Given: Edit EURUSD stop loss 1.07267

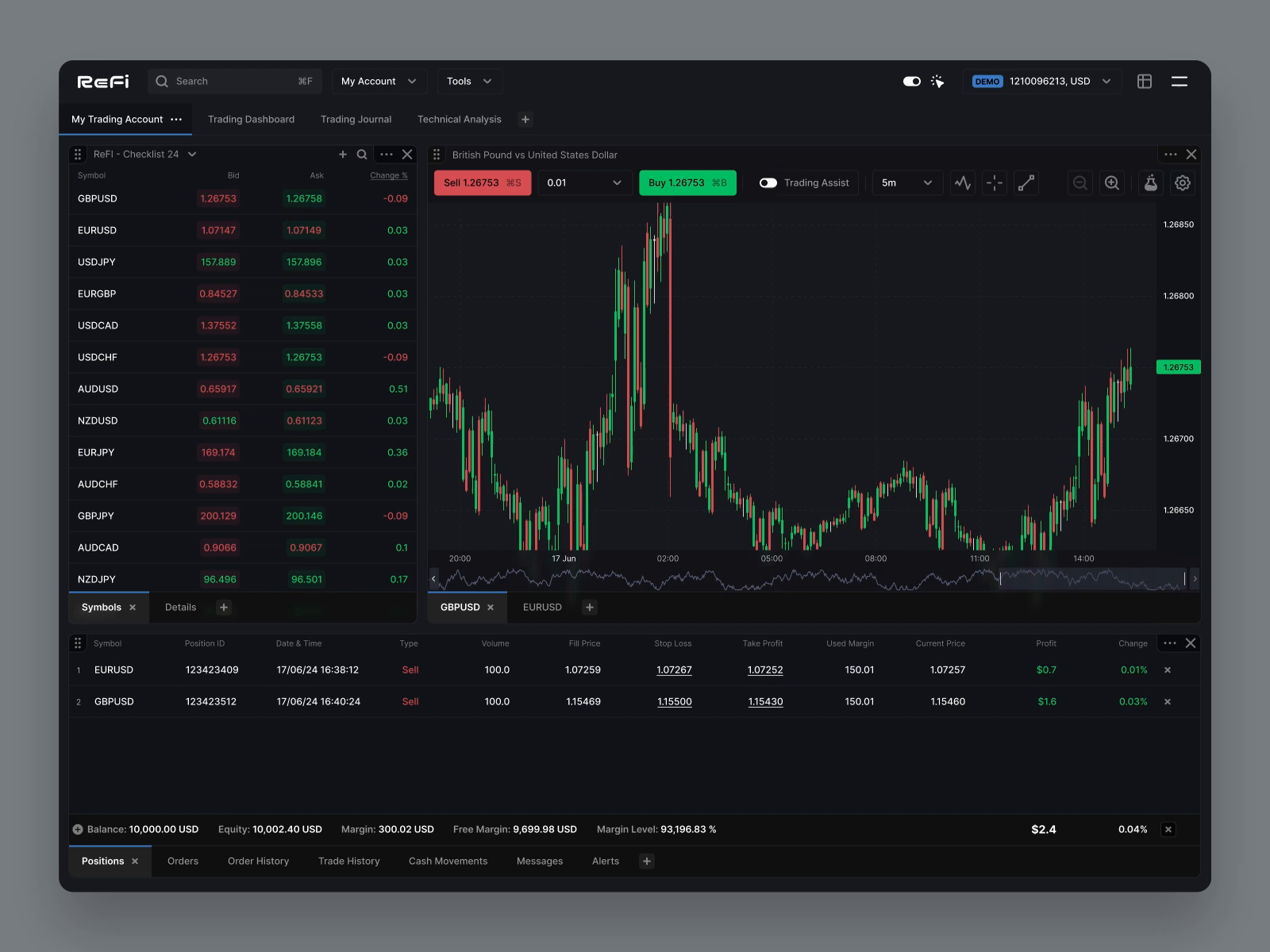Looking at the screenshot, I should point(674,670).
